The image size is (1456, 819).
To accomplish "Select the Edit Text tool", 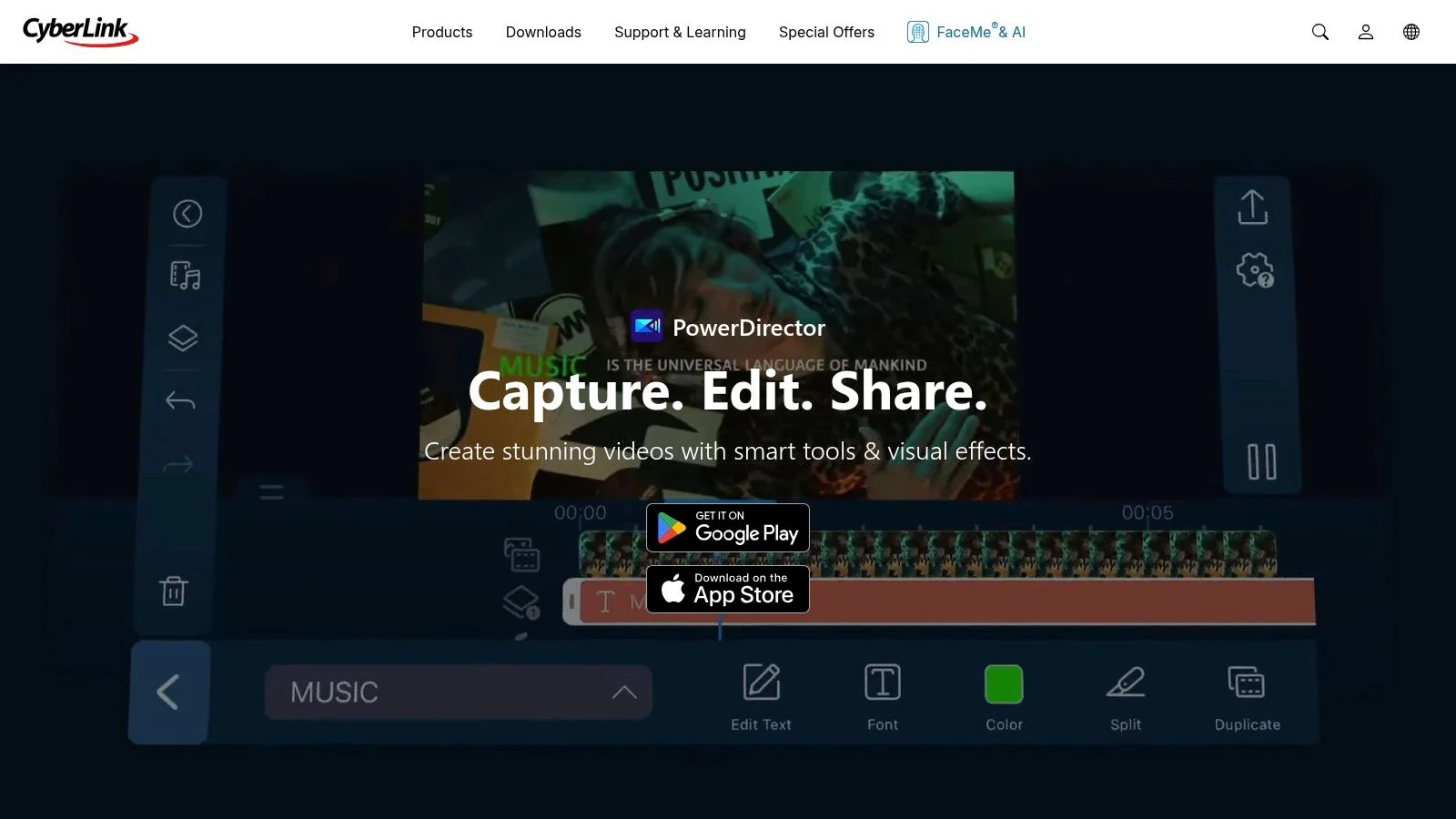I will [x=762, y=698].
